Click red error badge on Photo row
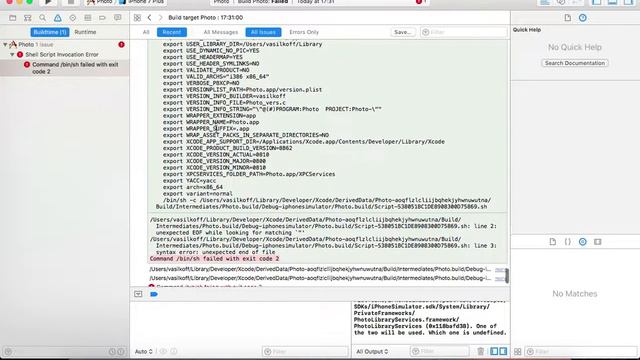 (x=121, y=44)
